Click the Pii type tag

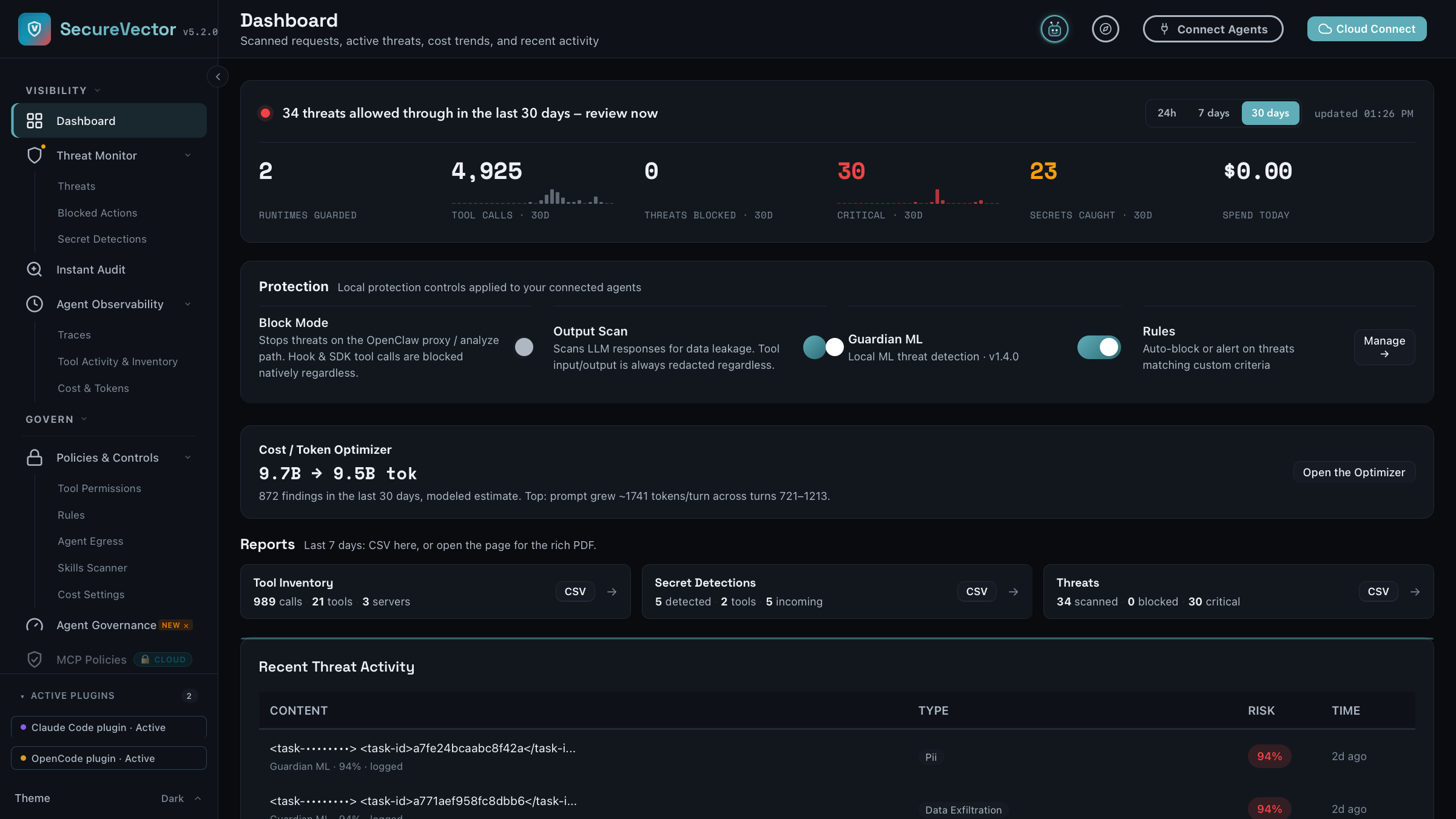931,757
